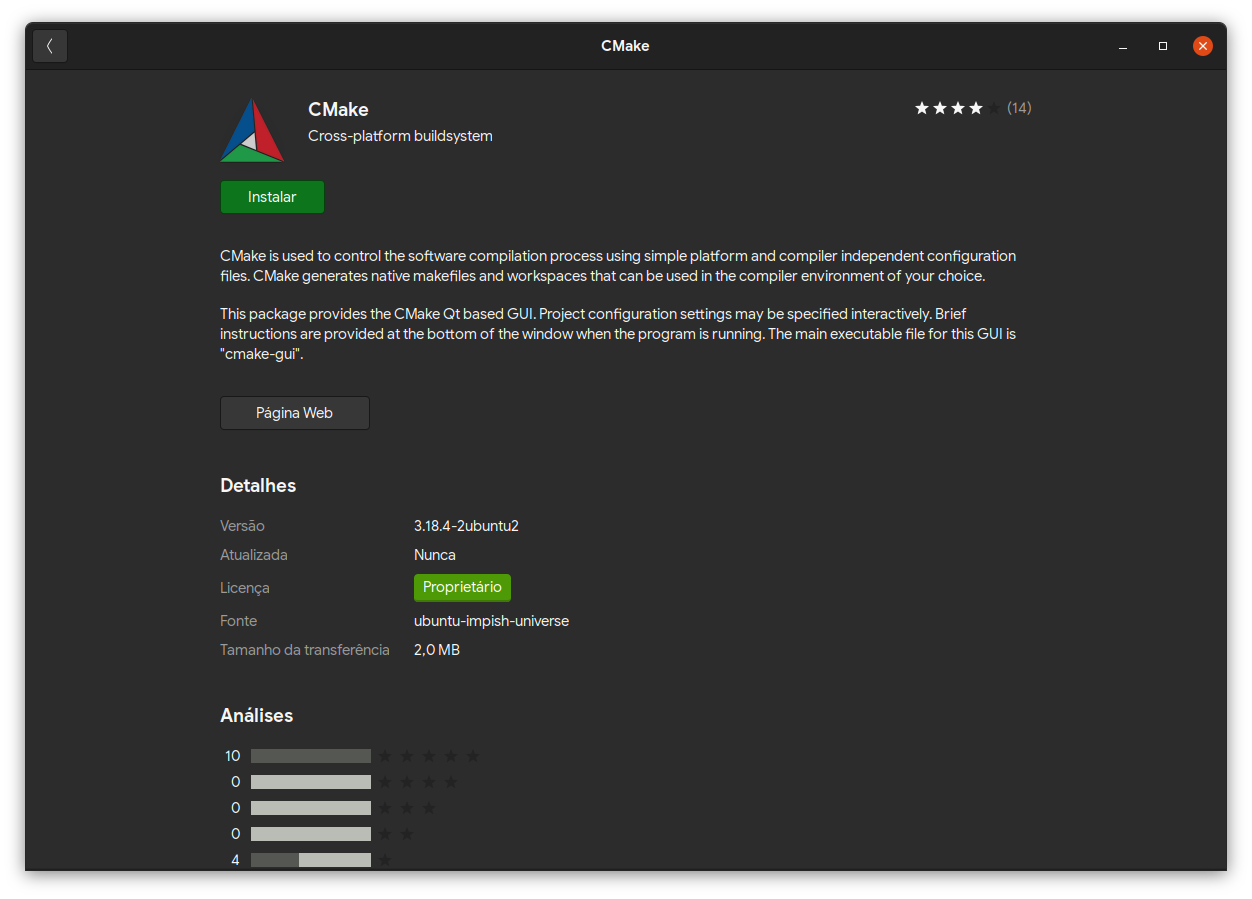The image size is (1252, 899).
Task: Click the Análises section heading
Action: tap(256, 716)
